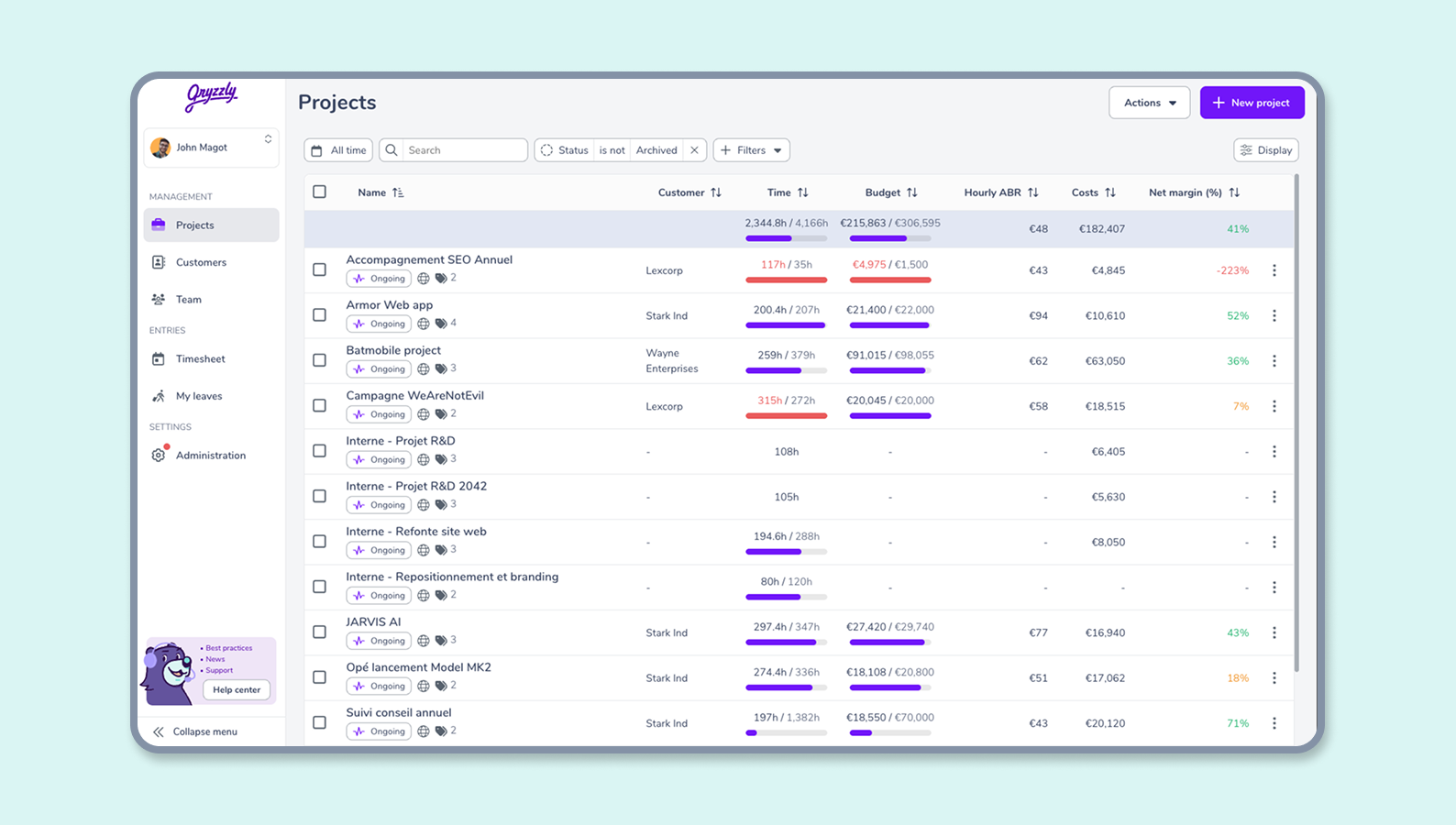The width and height of the screenshot is (1456, 825).
Task: Click sort icon on Net margin column
Action: pos(1234,192)
